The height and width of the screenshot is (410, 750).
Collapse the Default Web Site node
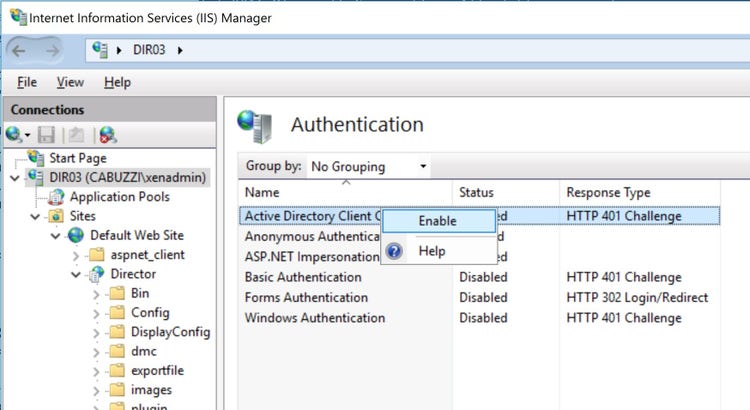56,236
